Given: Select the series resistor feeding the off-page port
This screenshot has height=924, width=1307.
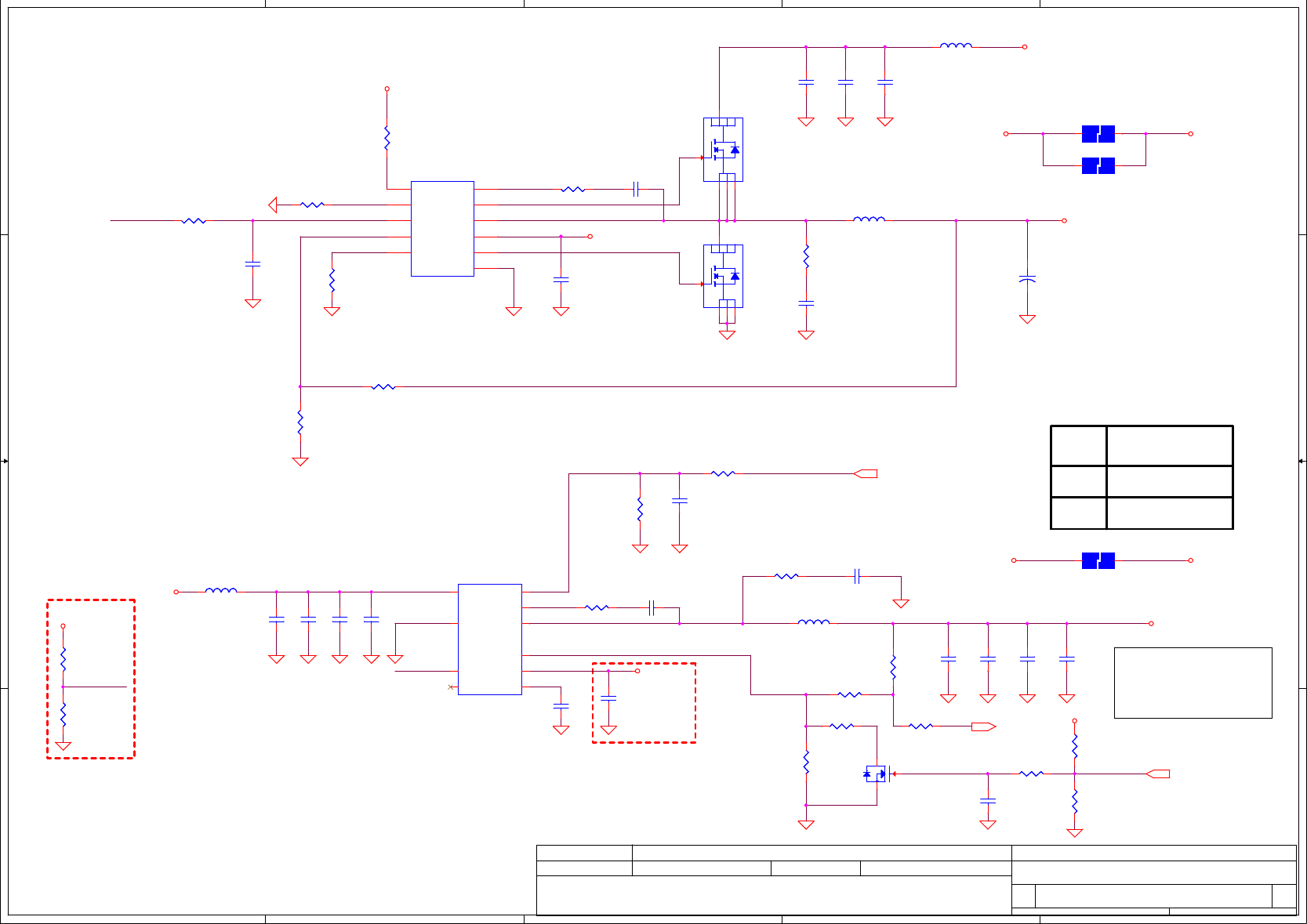Looking at the screenshot, I should pyautogui.click(x=723, y=473).
